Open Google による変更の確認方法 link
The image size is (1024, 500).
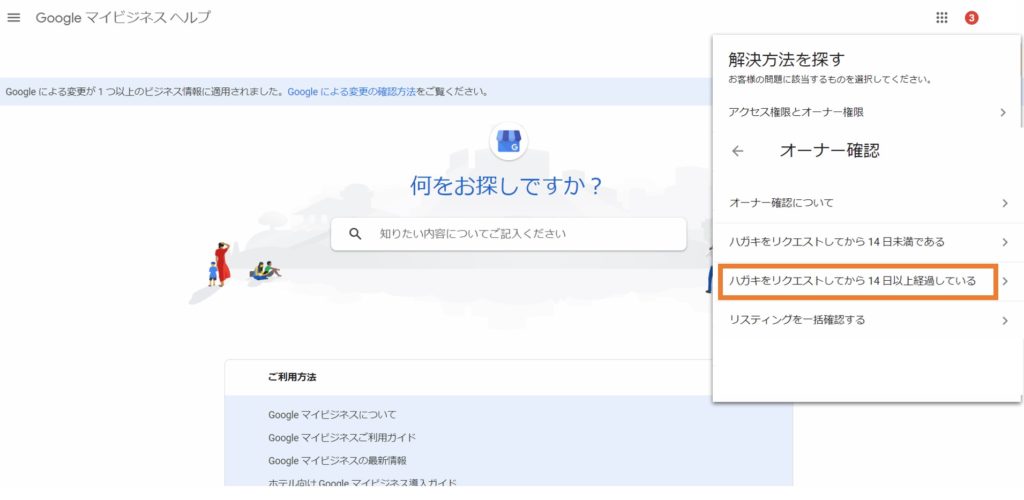click(351, 91)
